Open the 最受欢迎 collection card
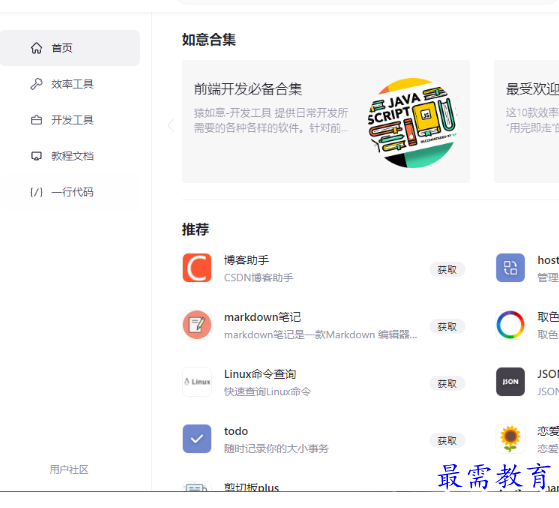 [527, 122]
